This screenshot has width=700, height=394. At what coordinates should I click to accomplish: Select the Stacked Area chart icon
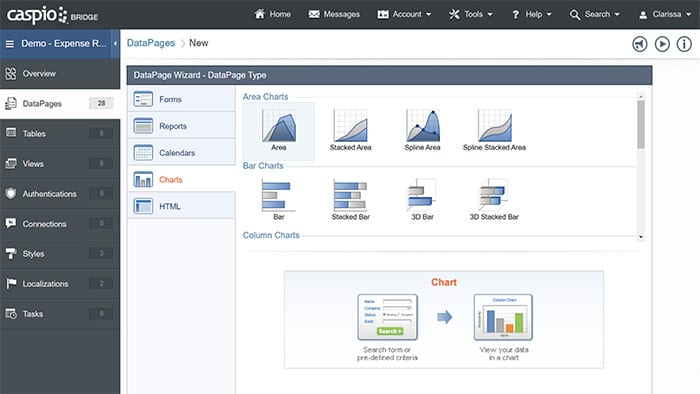click(x=350, y=127)
